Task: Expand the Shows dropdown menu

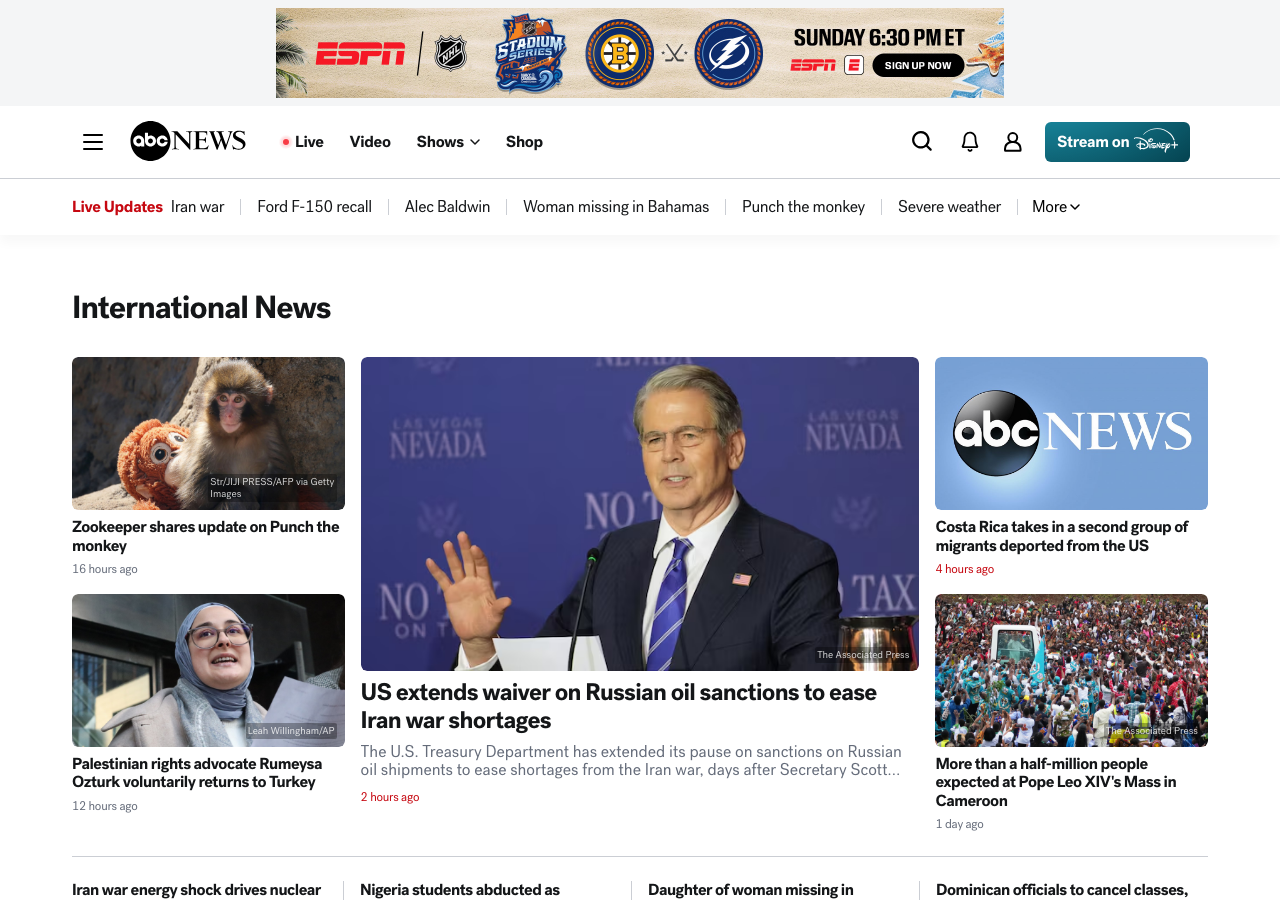Action: (x=448, y=142)
